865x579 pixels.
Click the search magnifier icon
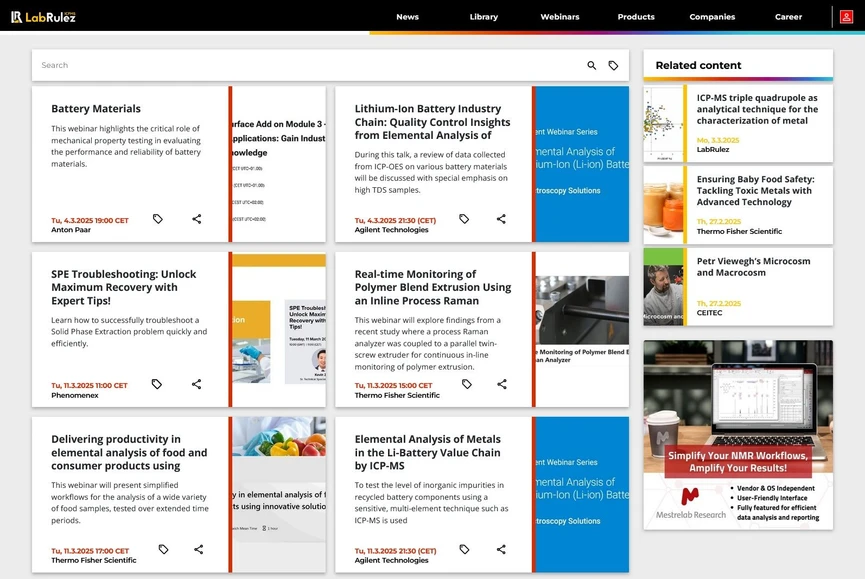pos(591,66)
